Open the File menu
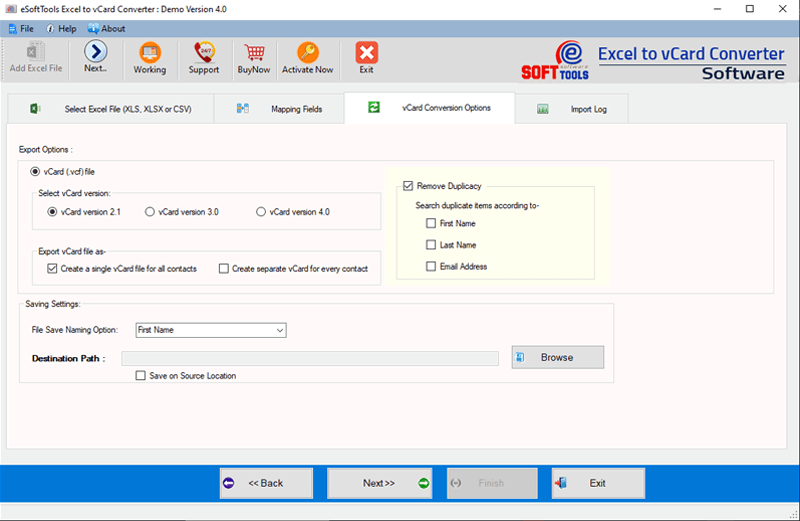The image size is (800, 521). 21,29
